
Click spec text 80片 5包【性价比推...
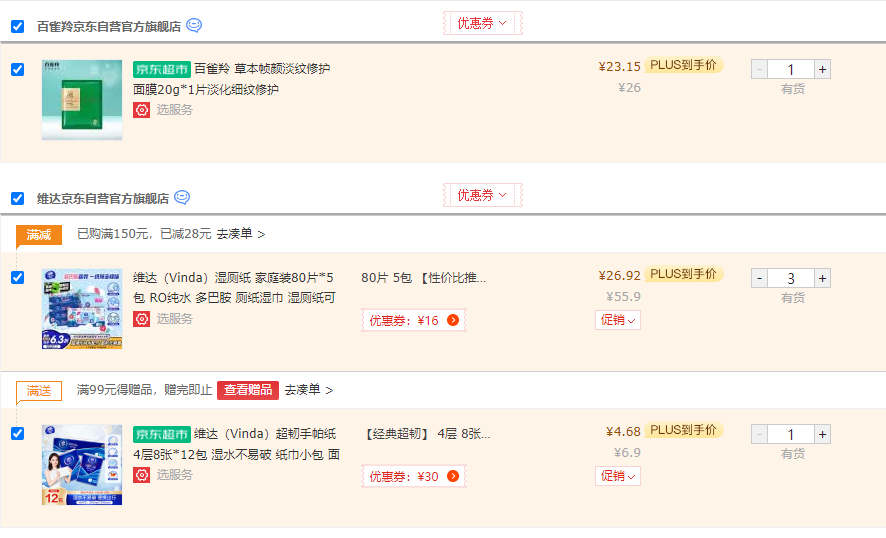point(423,278)
